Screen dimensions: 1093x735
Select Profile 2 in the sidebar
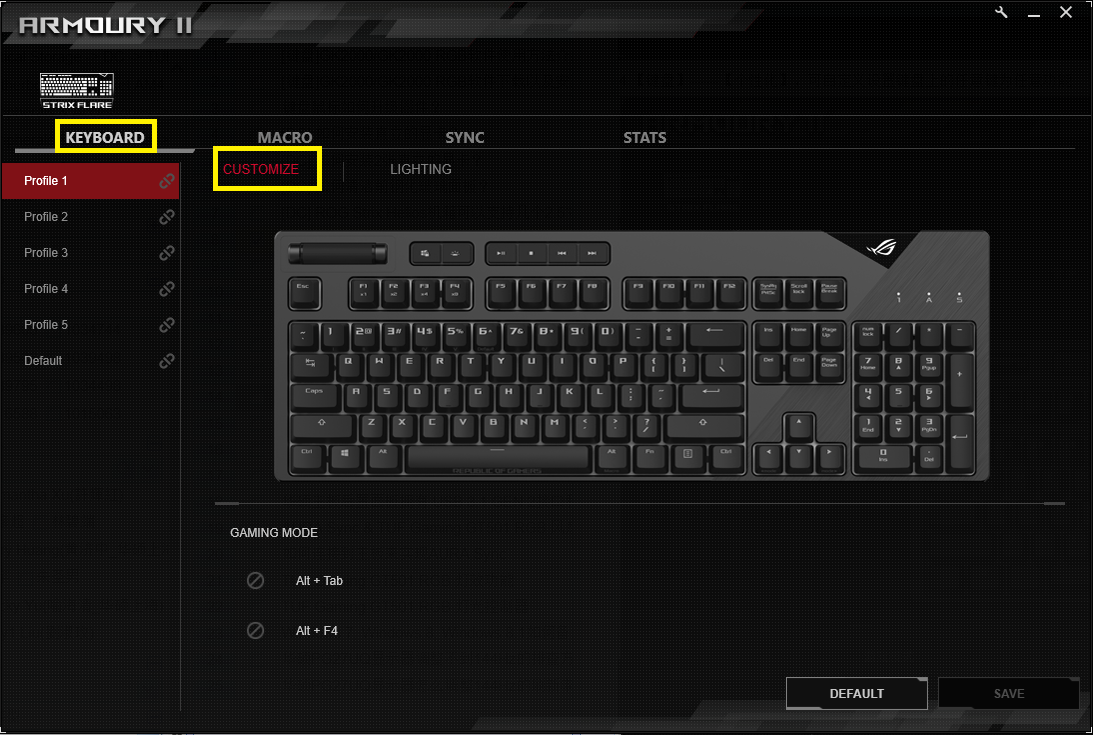[91, 217]
